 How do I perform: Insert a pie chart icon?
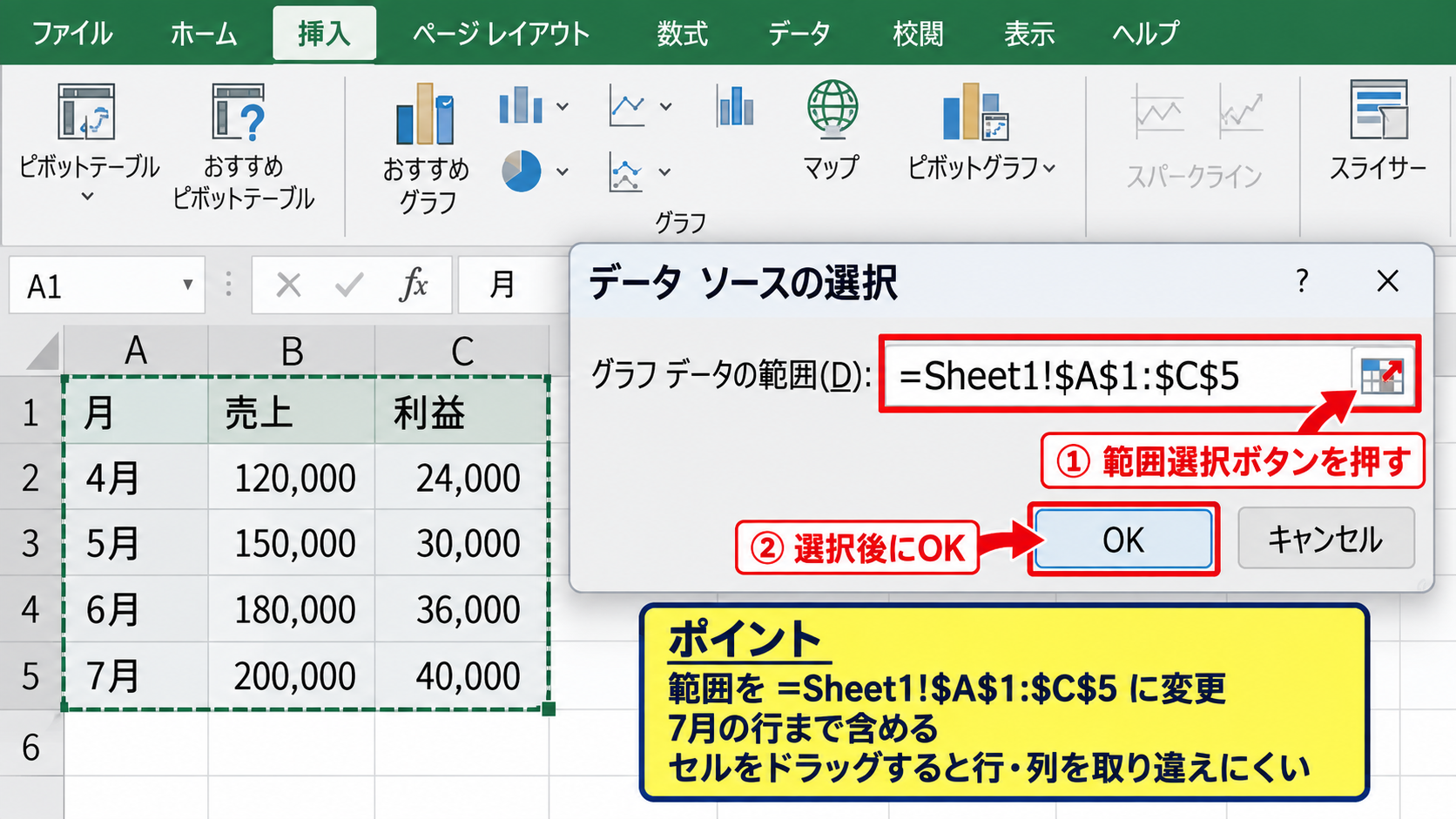[x=522, y=171]
